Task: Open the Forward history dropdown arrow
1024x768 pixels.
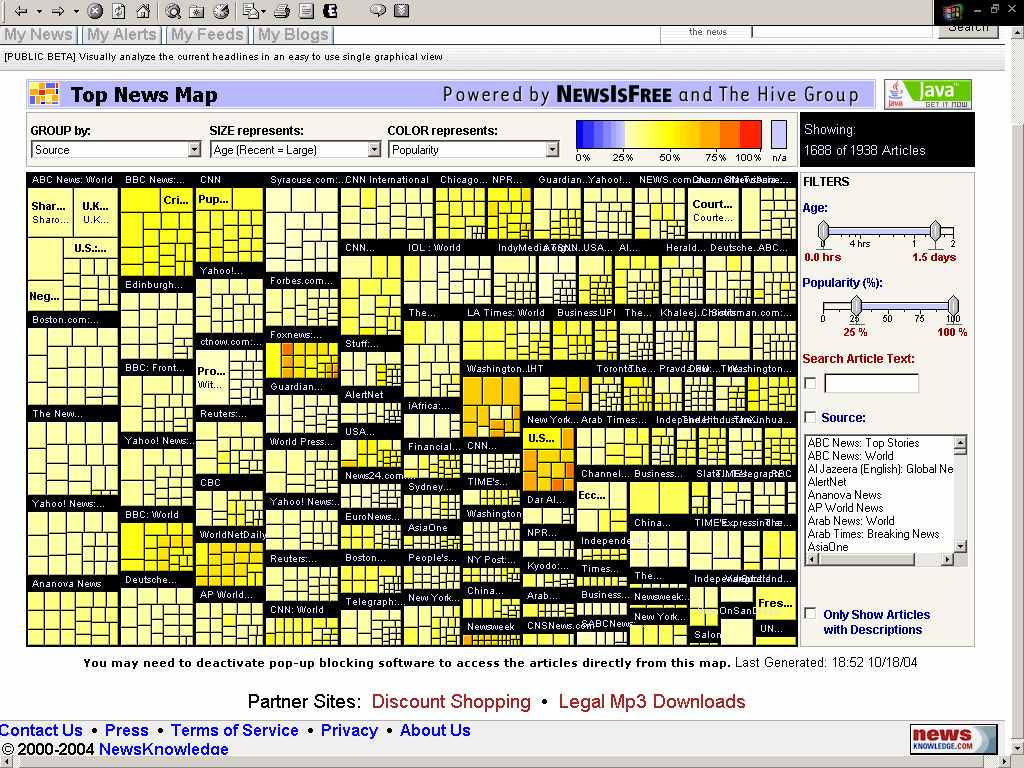Action: 76,11
